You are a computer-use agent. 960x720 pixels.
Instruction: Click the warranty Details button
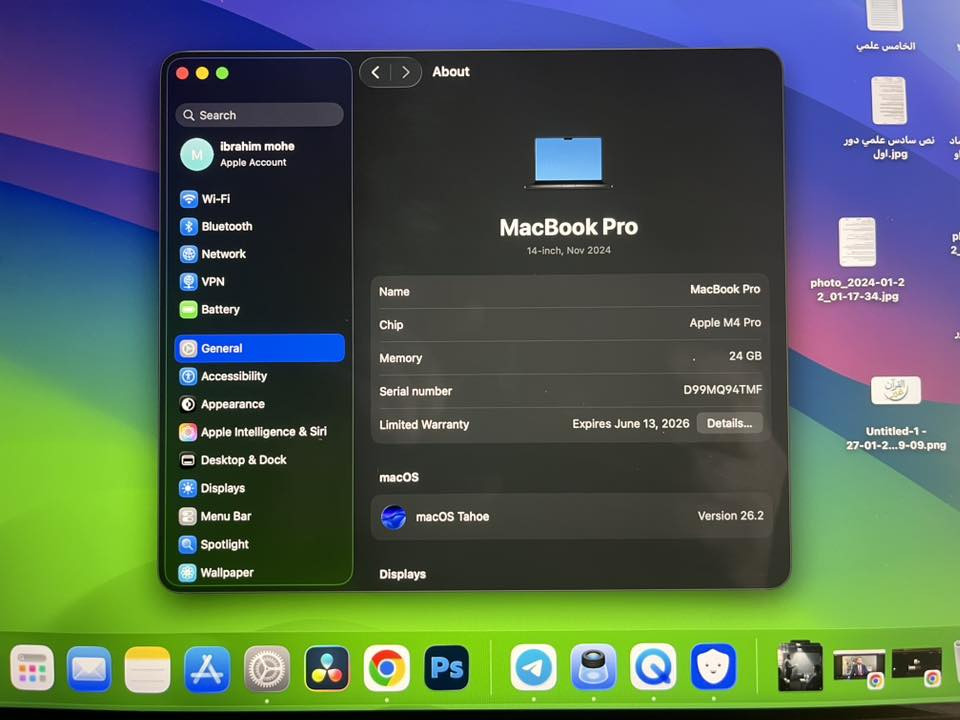(729, 423)
